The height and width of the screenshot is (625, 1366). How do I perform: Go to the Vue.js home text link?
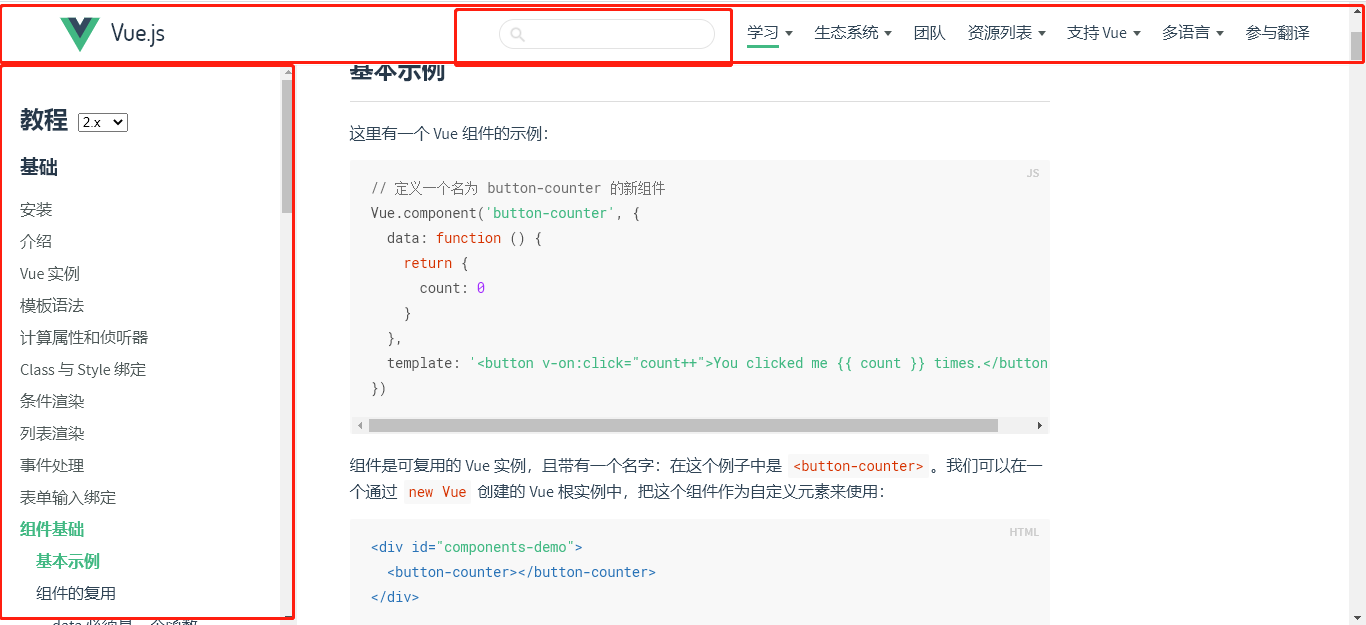138,34
